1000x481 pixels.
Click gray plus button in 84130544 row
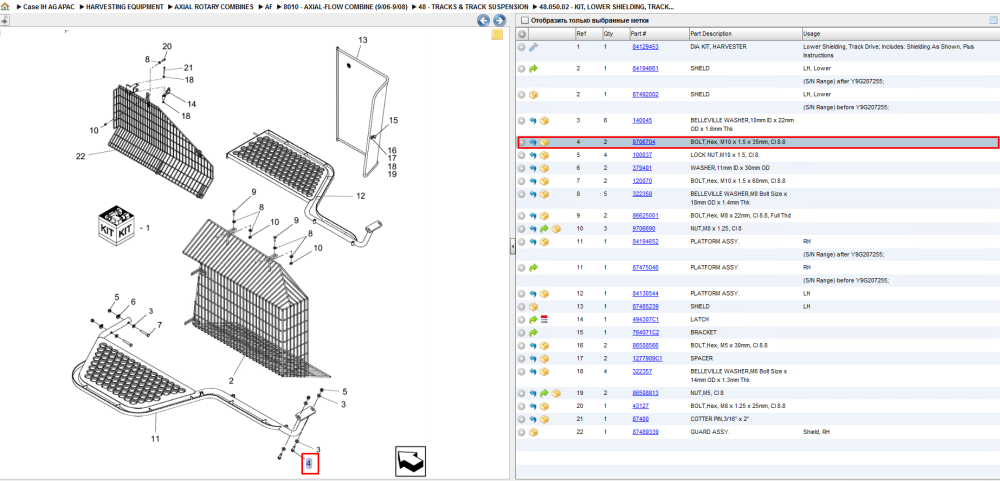522,294
